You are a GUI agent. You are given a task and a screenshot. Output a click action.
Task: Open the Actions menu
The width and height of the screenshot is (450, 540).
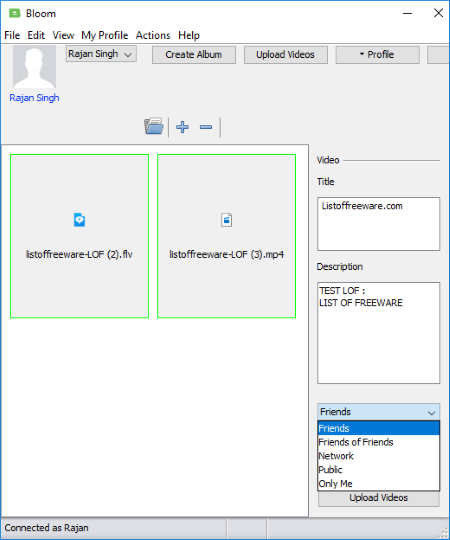153,35
